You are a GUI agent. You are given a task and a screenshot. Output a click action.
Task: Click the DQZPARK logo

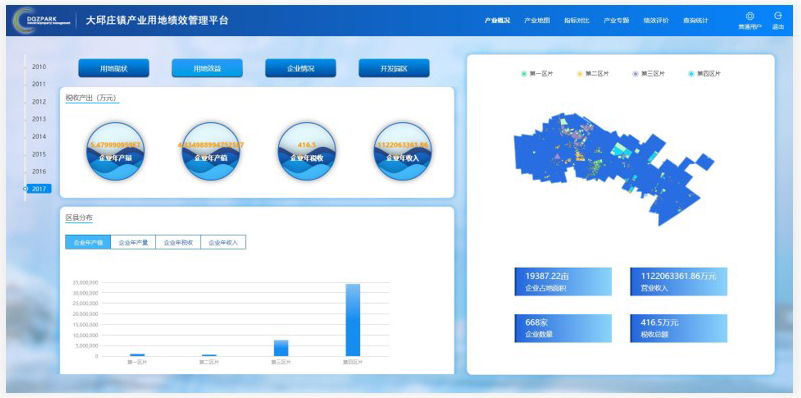click(x=41, y=20)
